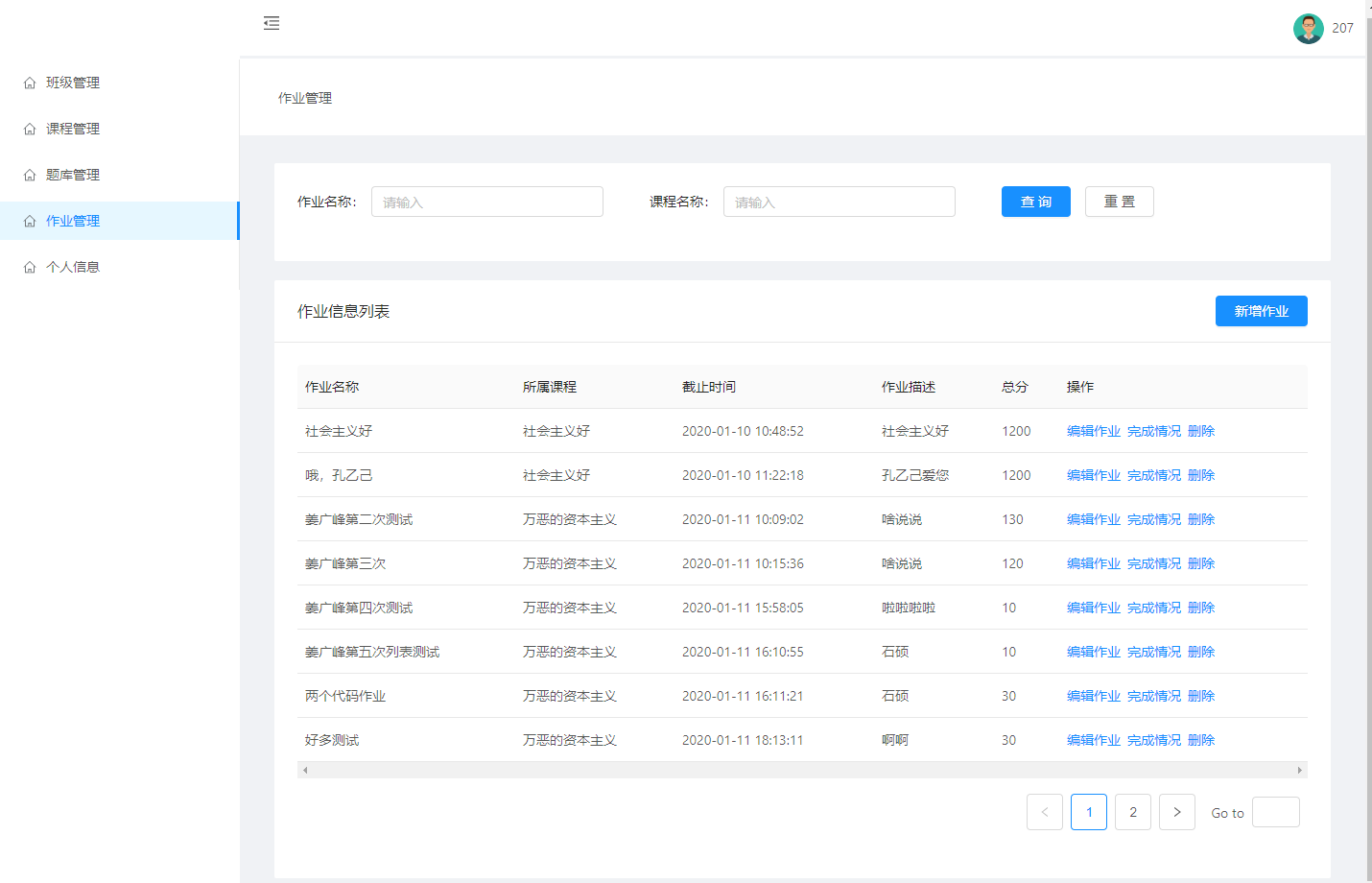This screenshot has height=883, width=1372.
Task: Click the right arrow of the table scrollbar
Action: 1301,770
